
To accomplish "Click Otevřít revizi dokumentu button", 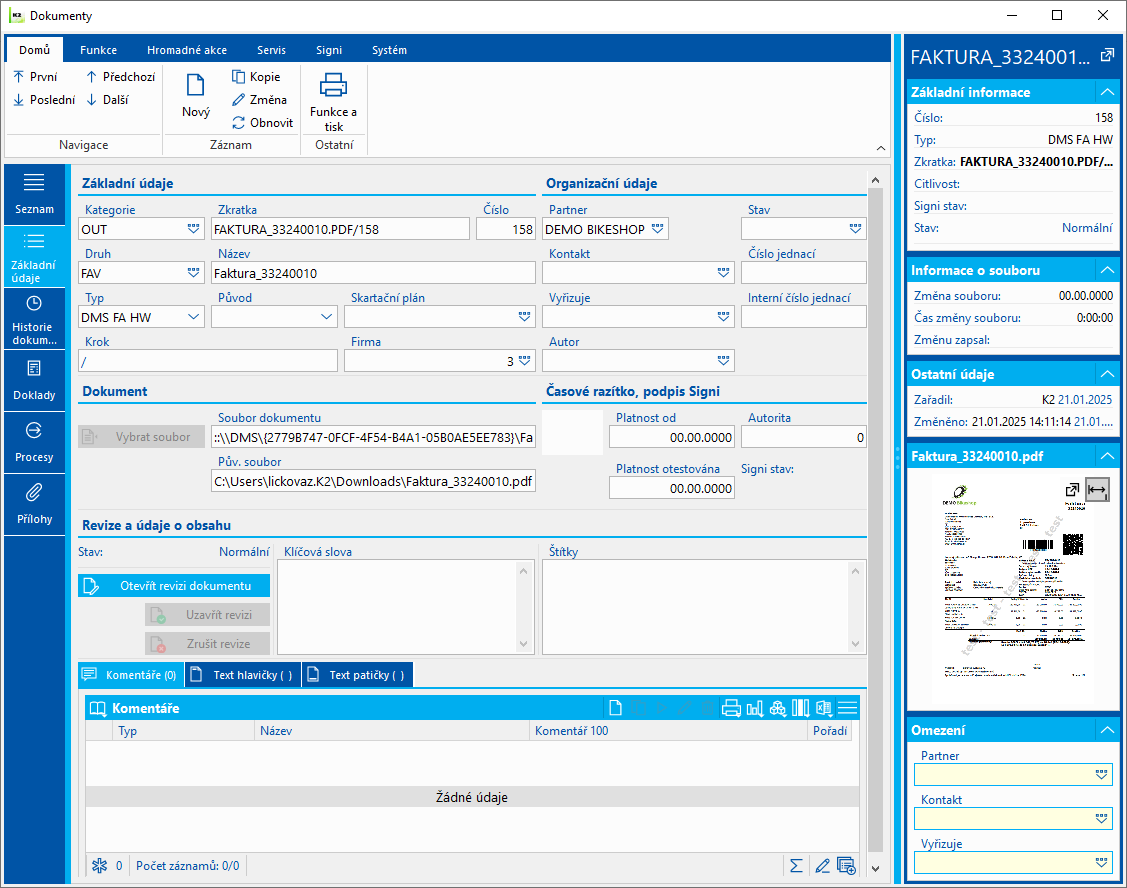I will pyautogui.click(x=174, y=586).
